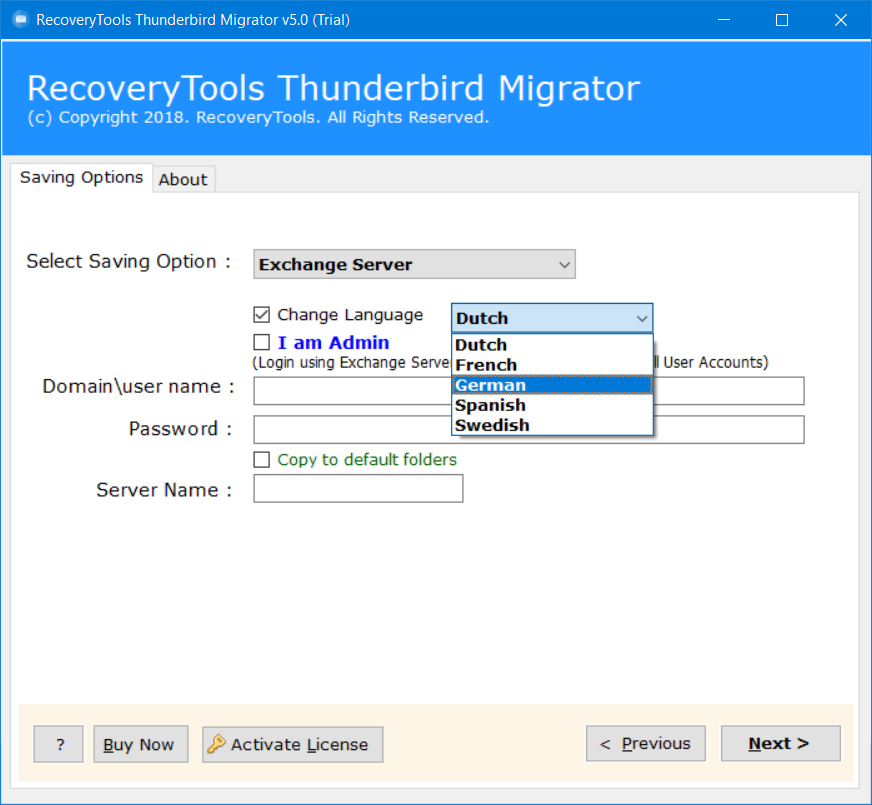Pick Spanish from the language list
The image size is (872, 805).
point(552,405)
